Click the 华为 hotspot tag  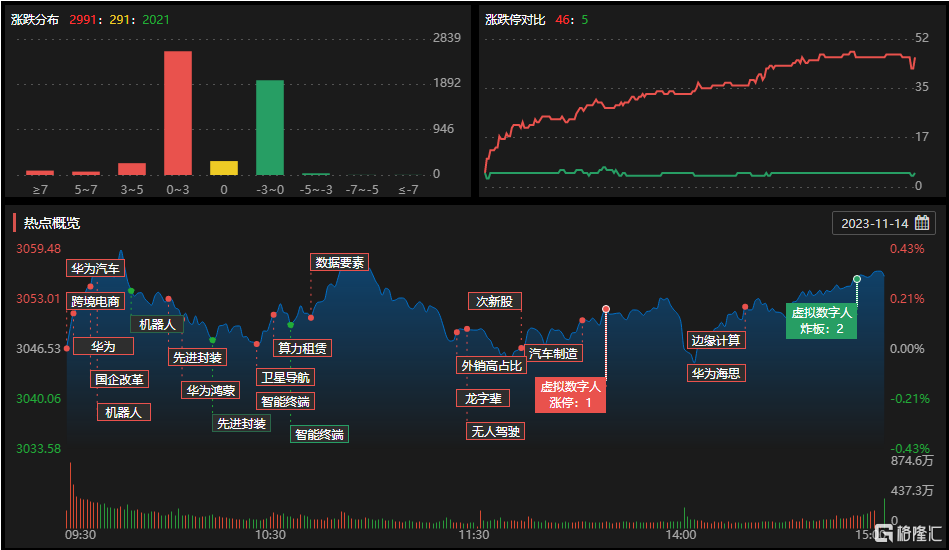(x=103, y=346)
